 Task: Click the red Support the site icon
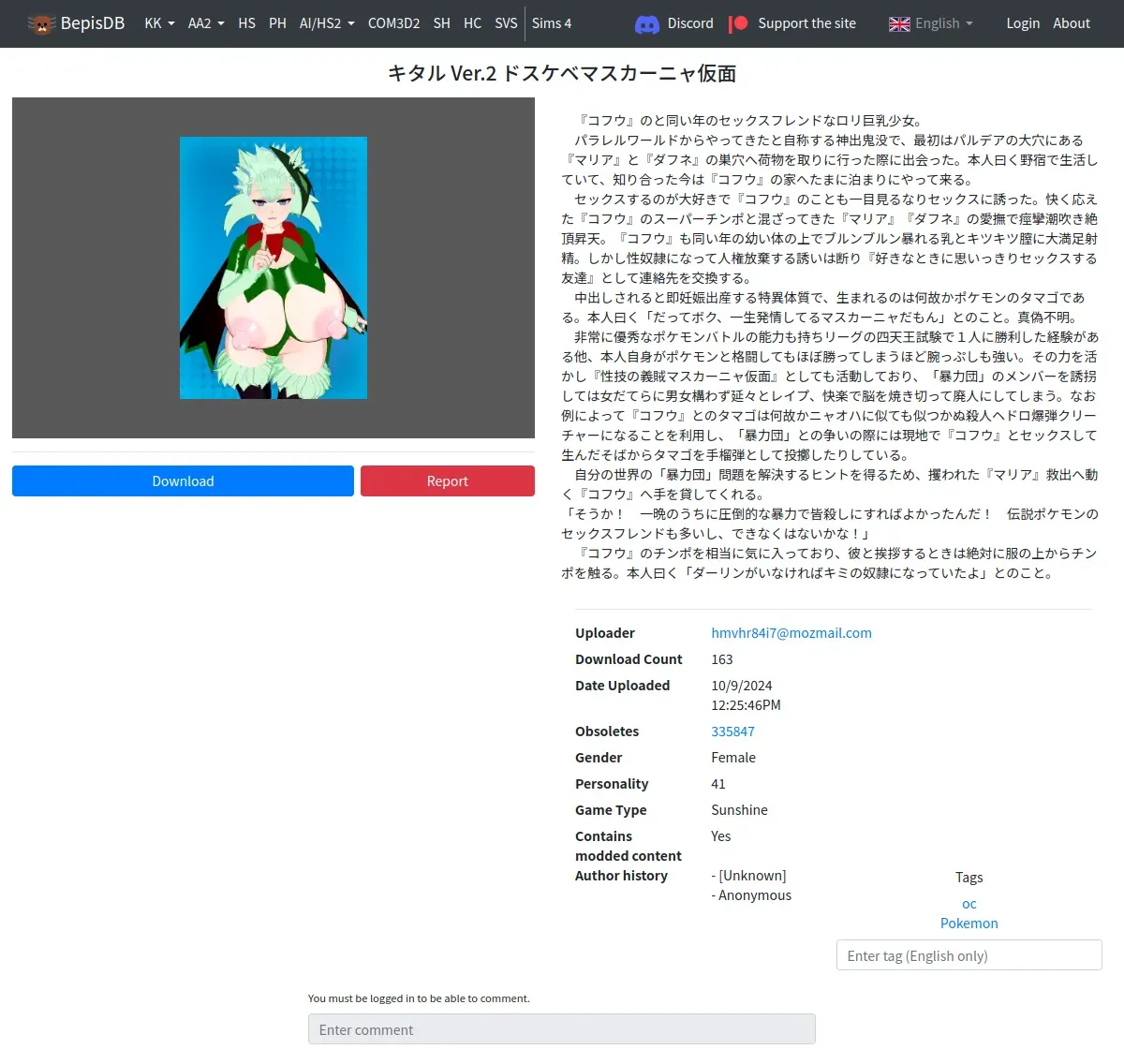pos(738,23)
